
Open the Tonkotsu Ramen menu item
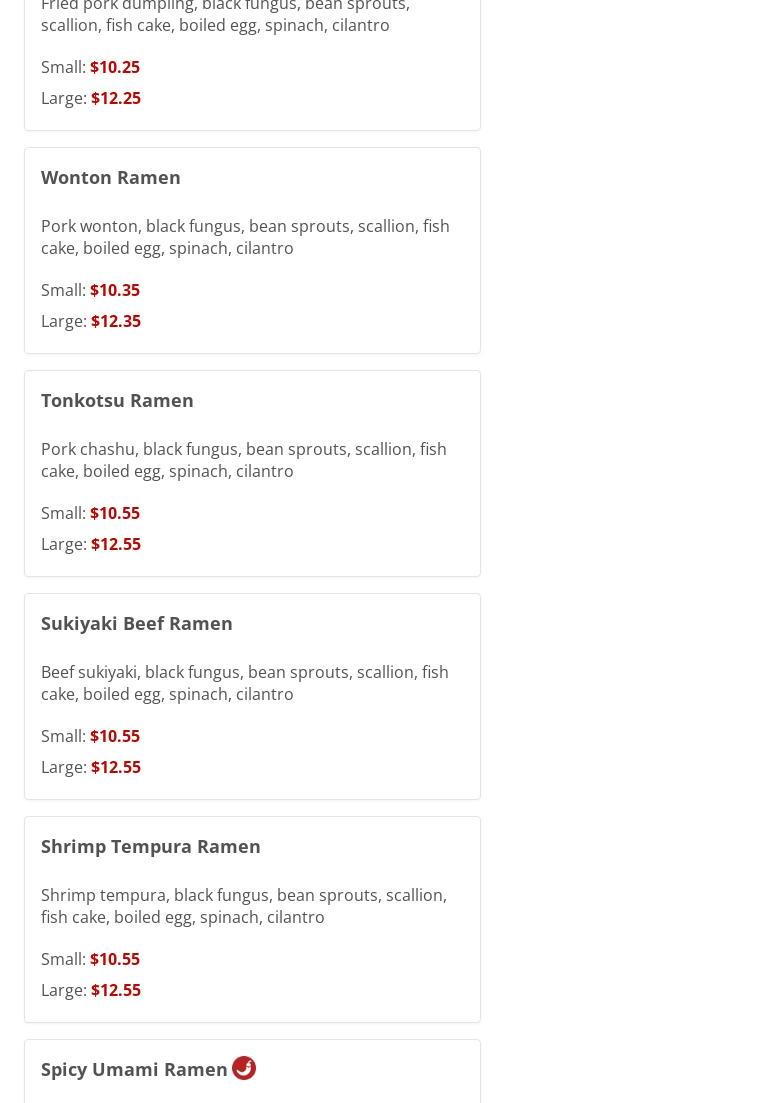coord(117,400)
